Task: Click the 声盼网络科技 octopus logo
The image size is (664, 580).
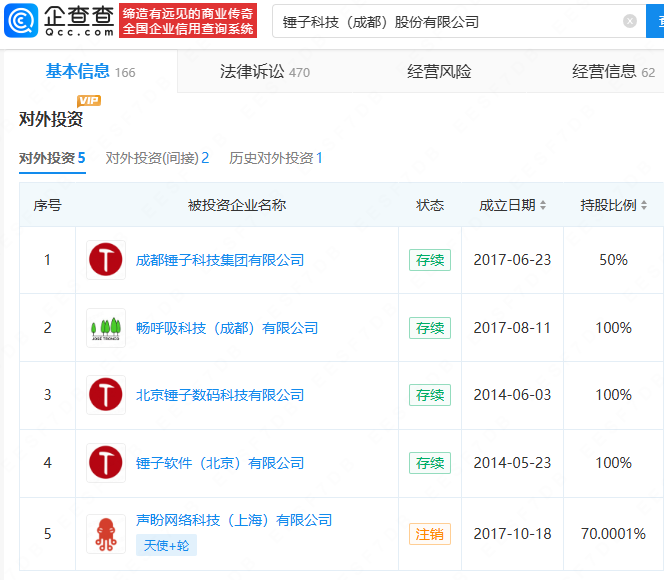Action: [x=106, y=533]
